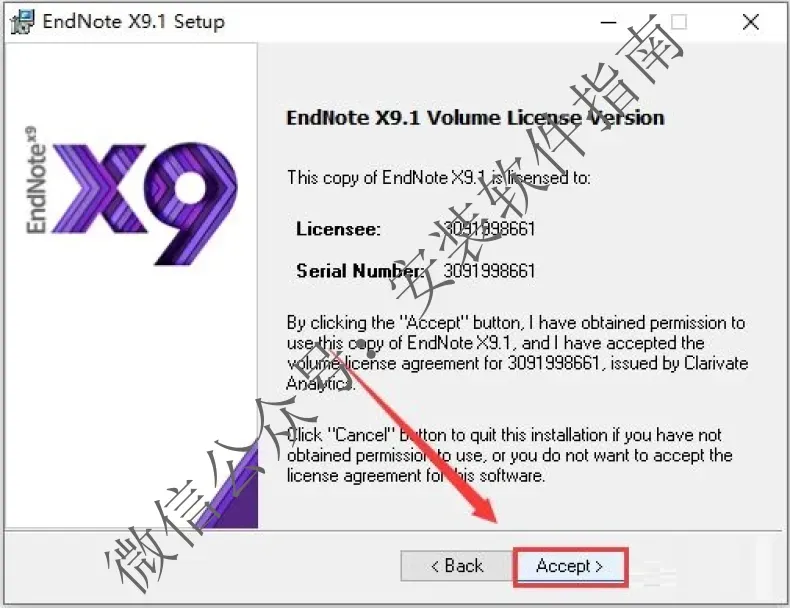Image resolution: width=790 pixels, height=608 pixels.
Task: Minimize the EndNote X9.1 Setup window
Action: point(609,22)
